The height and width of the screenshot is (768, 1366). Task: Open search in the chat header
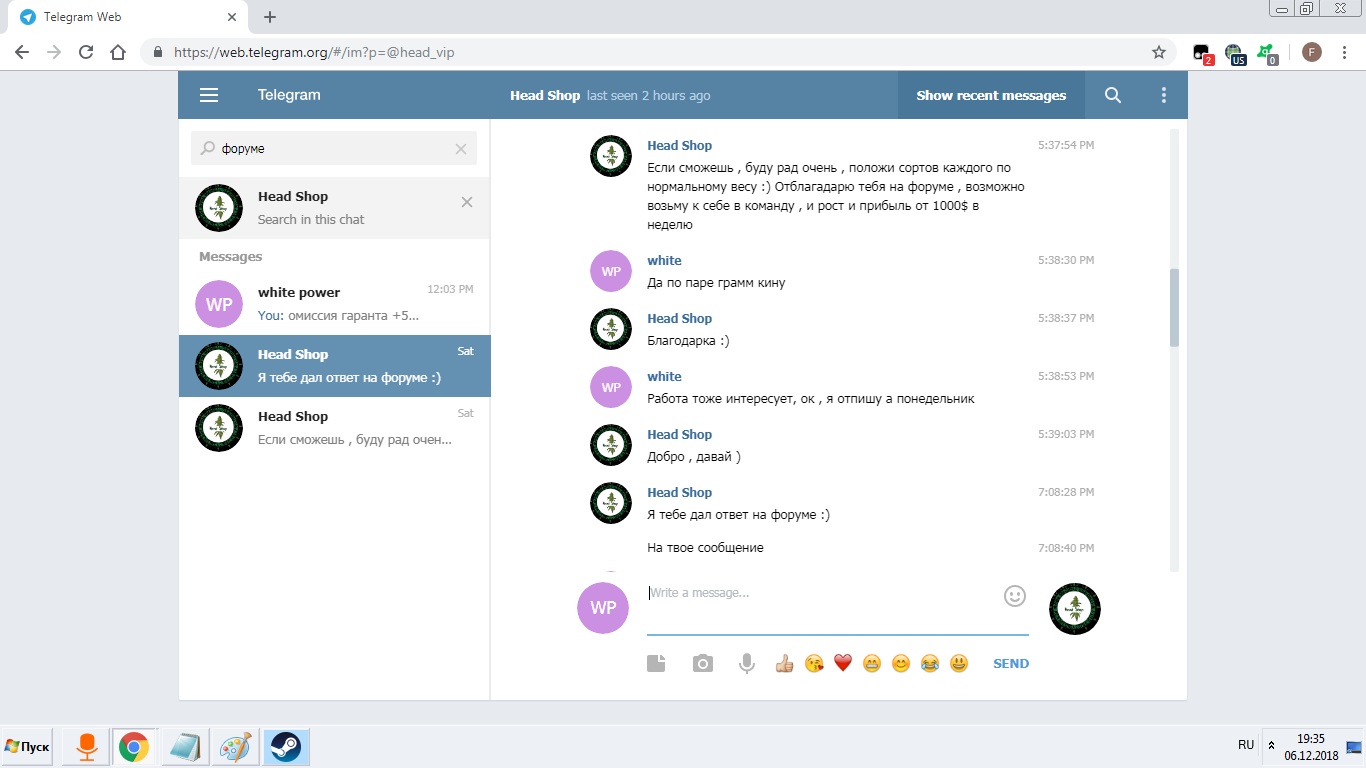(x=1112, y=95)
